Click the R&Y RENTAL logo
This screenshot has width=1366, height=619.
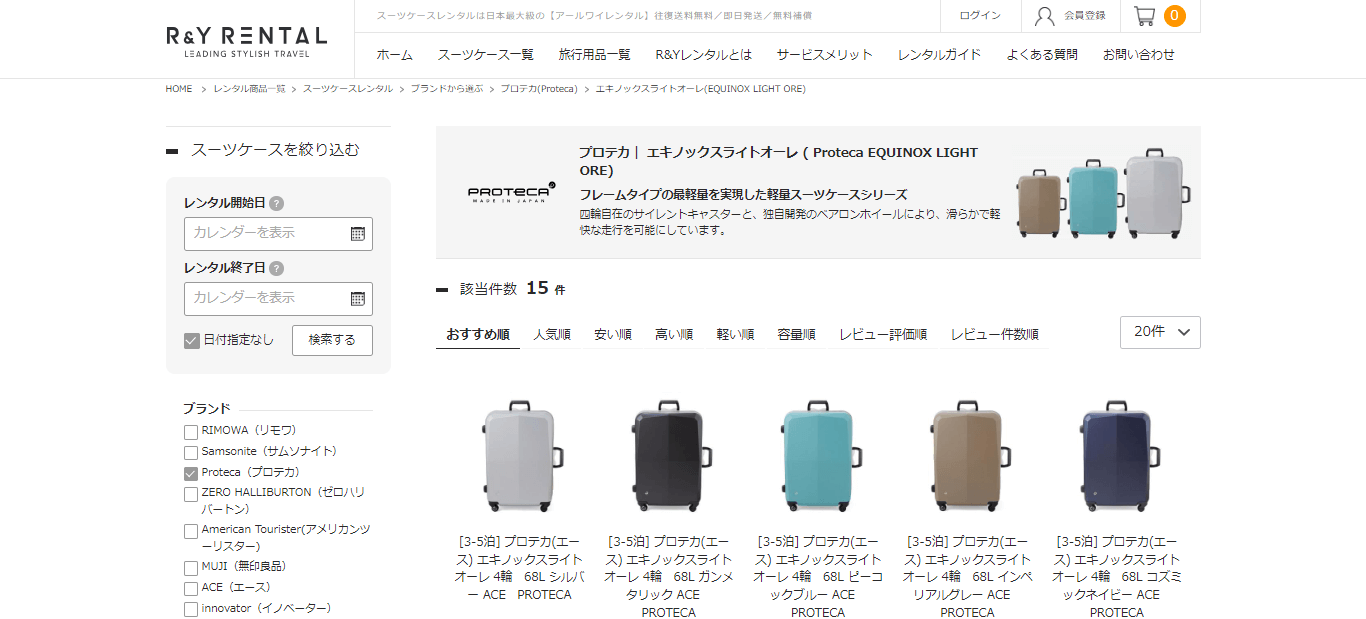coord(247,41)
